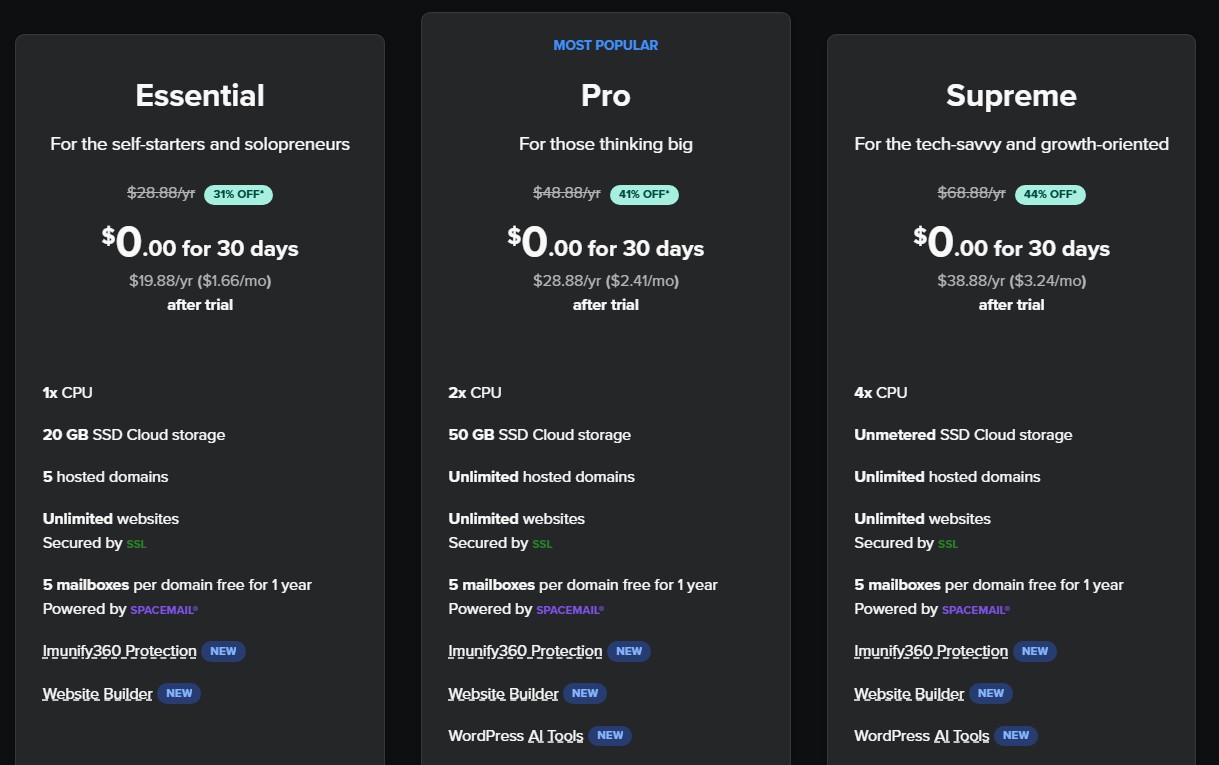Click the 41% OFF badge on Pro plan
Viewport: 1219px width, 765px height.
click(644, 194)
